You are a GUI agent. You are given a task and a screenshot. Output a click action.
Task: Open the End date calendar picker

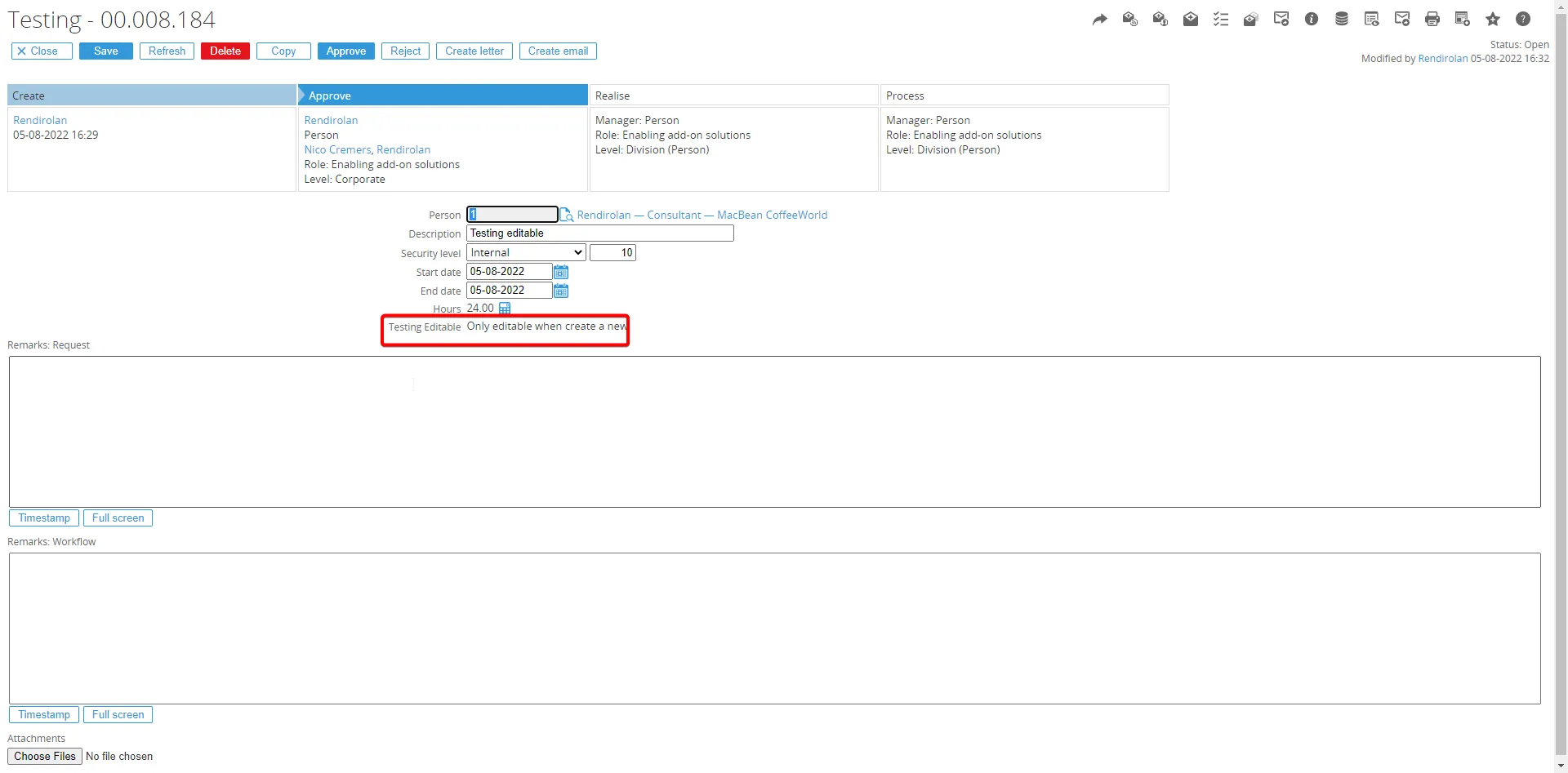click(561, 291)
